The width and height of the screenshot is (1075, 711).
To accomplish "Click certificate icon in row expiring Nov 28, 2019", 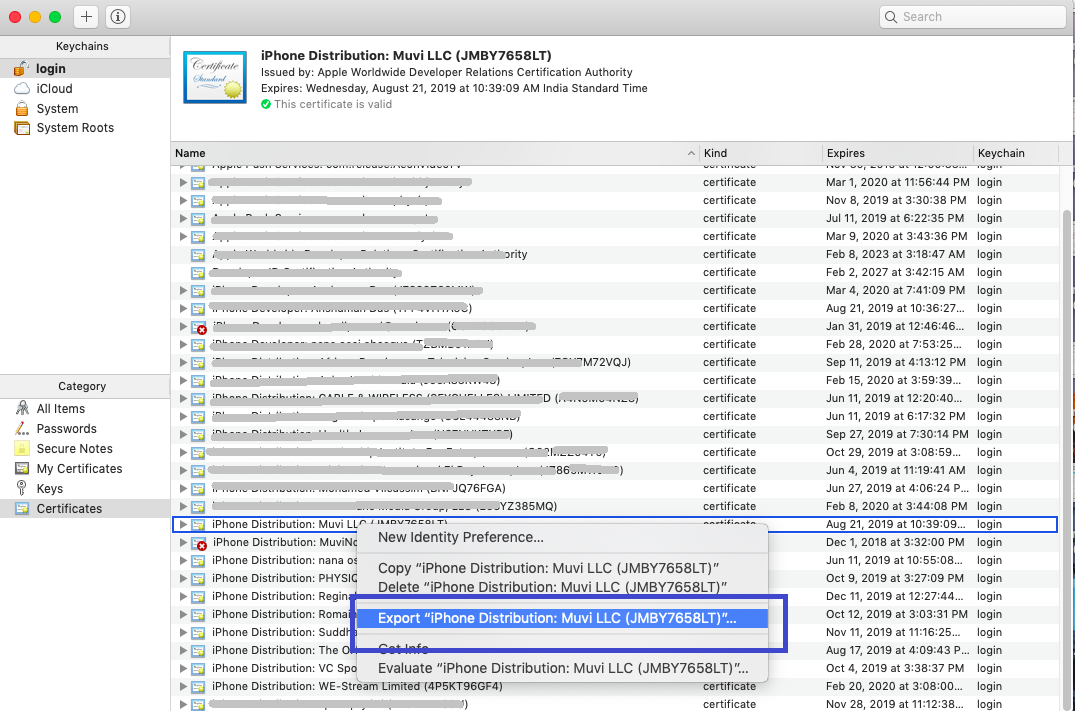I will (198, 704).
